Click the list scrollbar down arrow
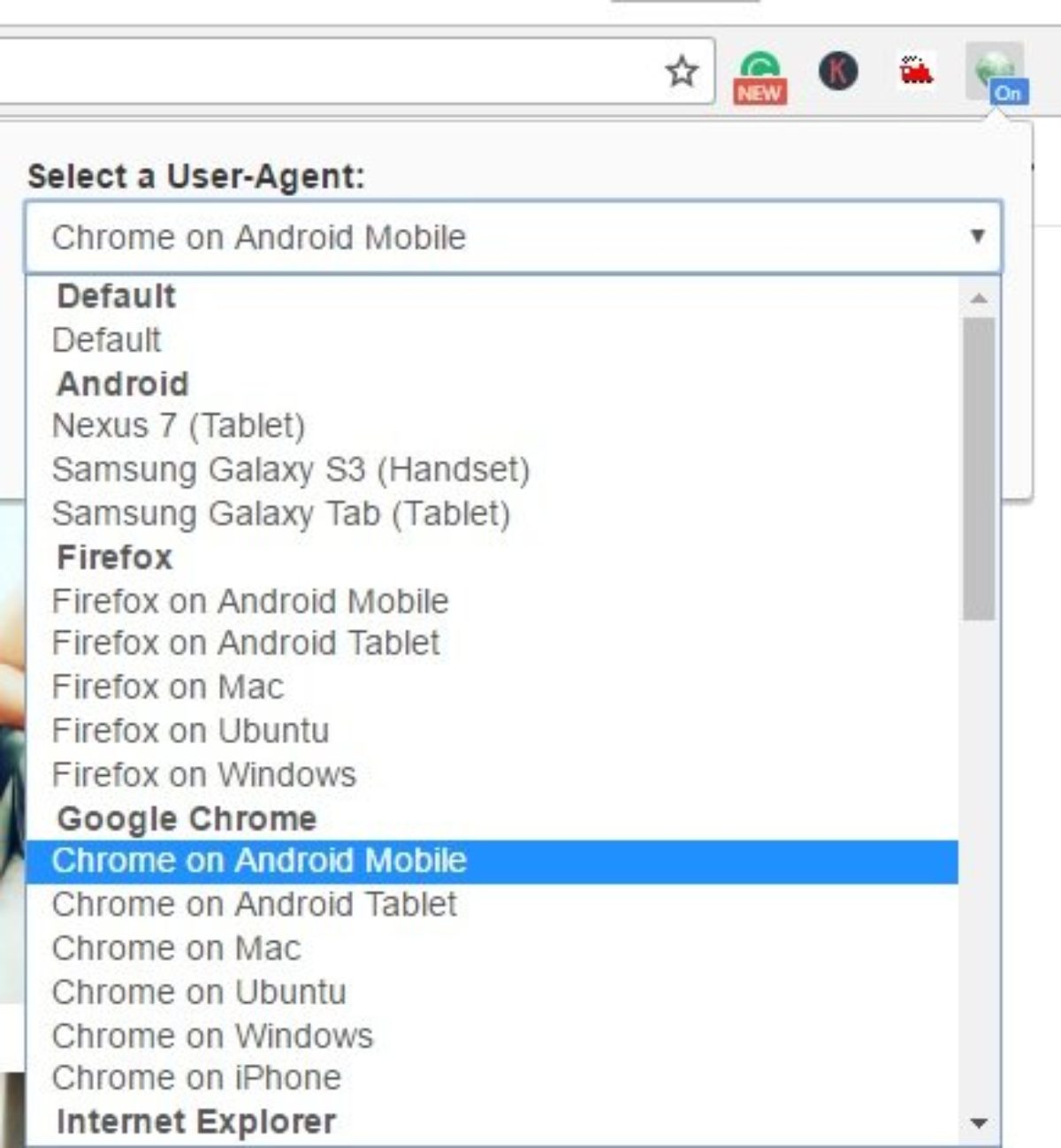The image size is (1061, 1148). coord(979,1123)
